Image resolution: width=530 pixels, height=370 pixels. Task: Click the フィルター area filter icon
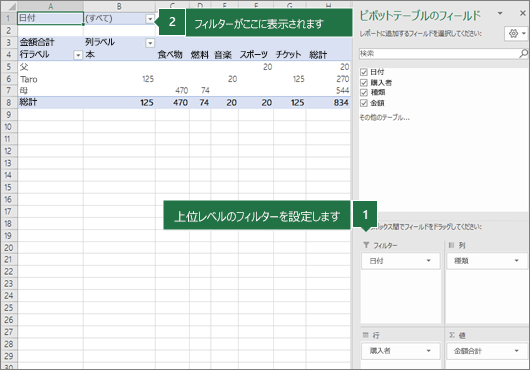tap(366, 245)
